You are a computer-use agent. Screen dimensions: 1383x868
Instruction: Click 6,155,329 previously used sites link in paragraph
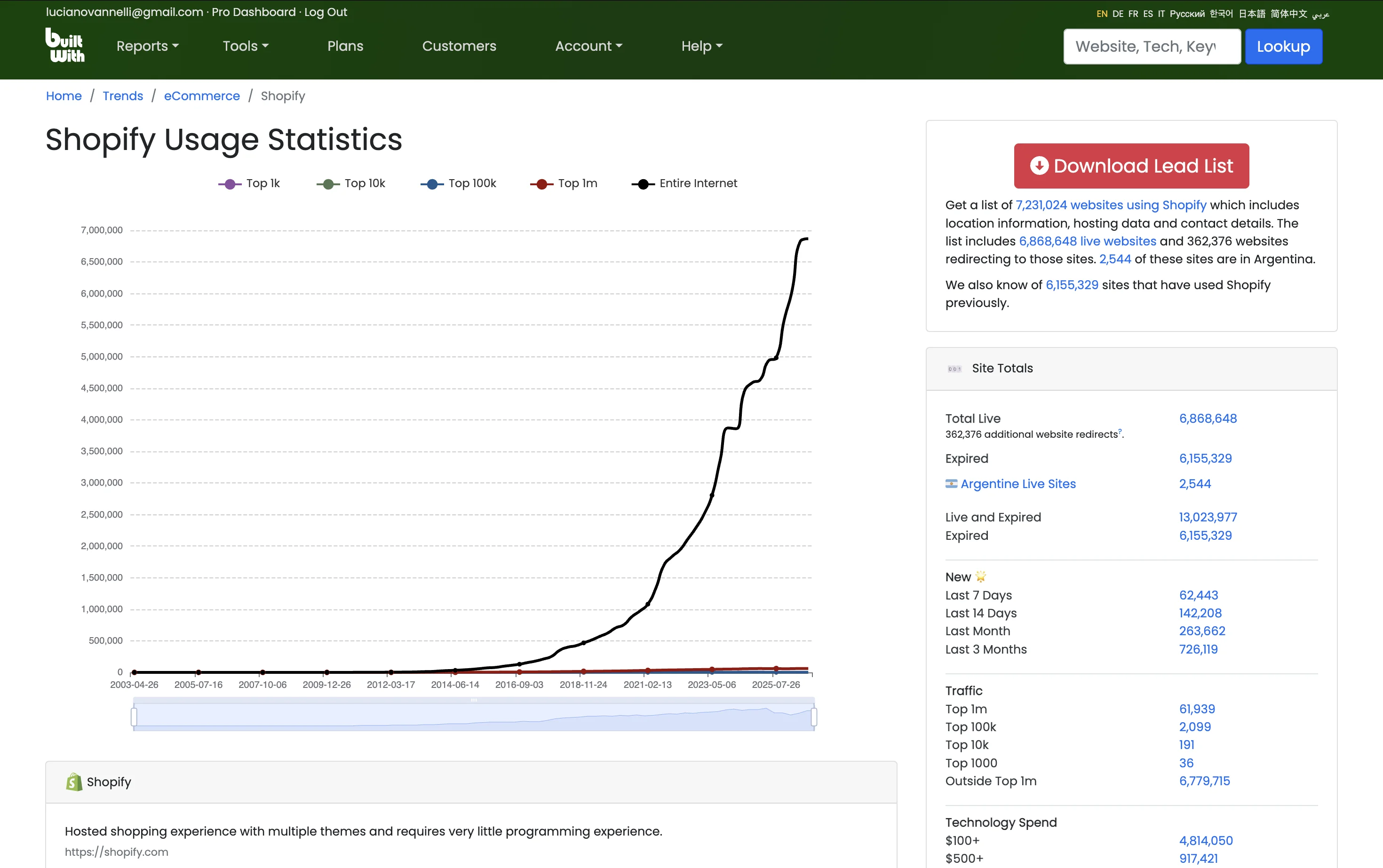(1072, 285)
